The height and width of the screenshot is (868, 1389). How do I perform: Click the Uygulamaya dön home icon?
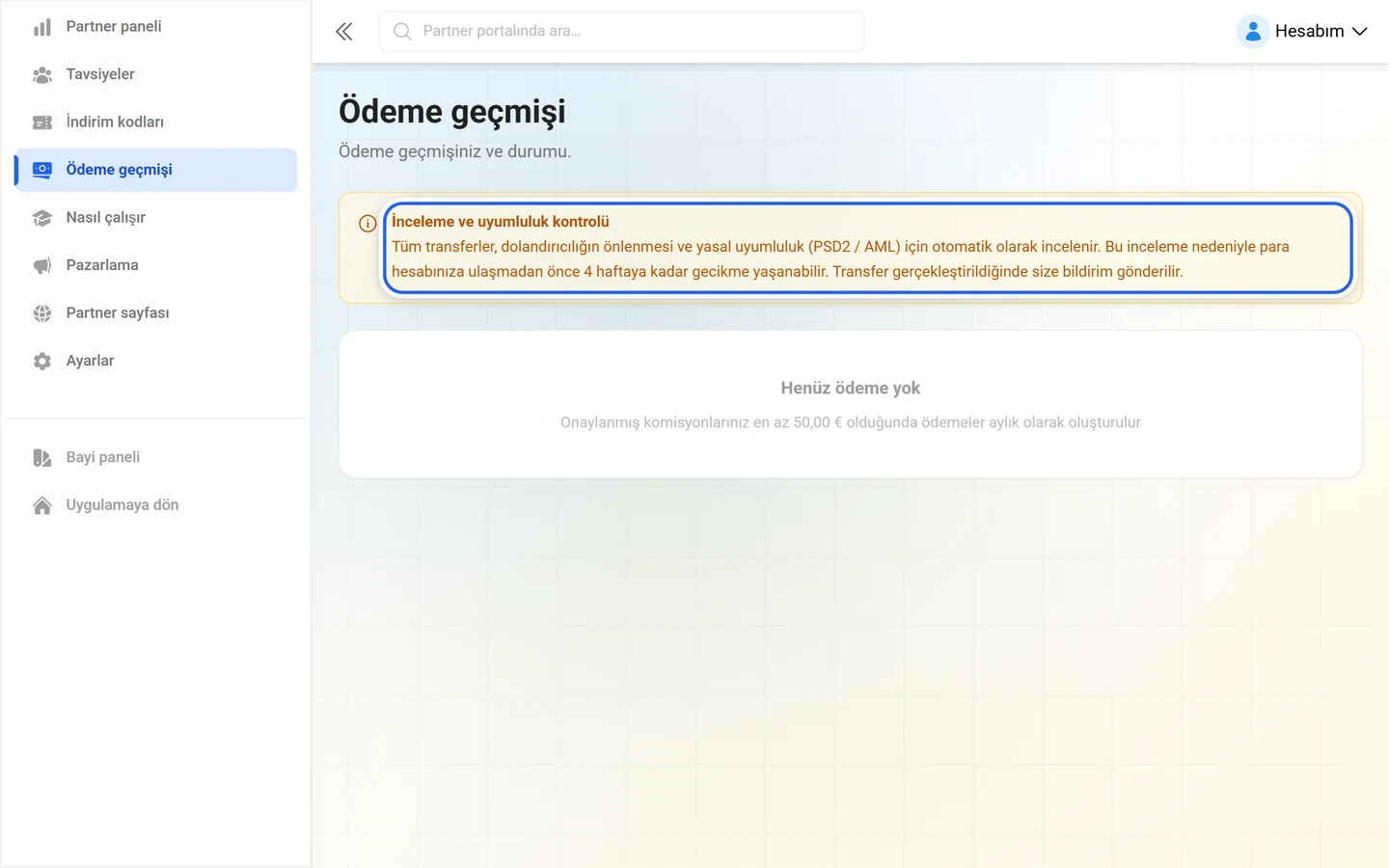coord(42,505)
